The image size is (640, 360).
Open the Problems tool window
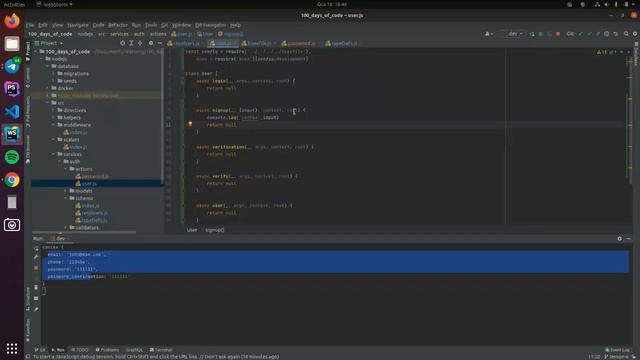pyautogui.click(x=107, y=350)
